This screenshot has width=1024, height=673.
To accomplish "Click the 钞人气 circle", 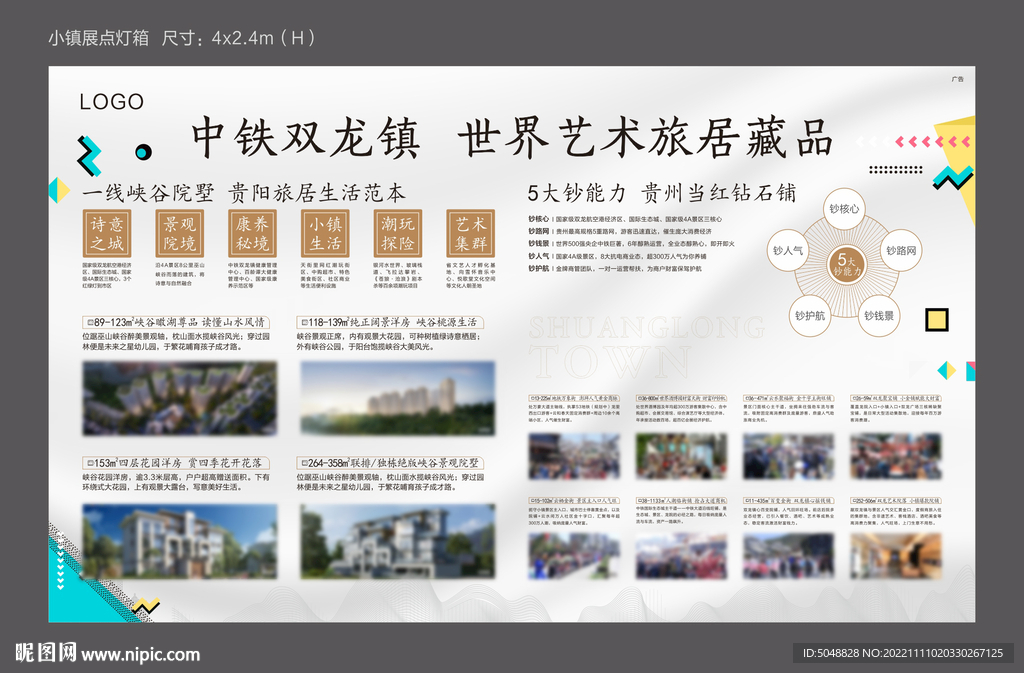I will (x=788, y=250).
